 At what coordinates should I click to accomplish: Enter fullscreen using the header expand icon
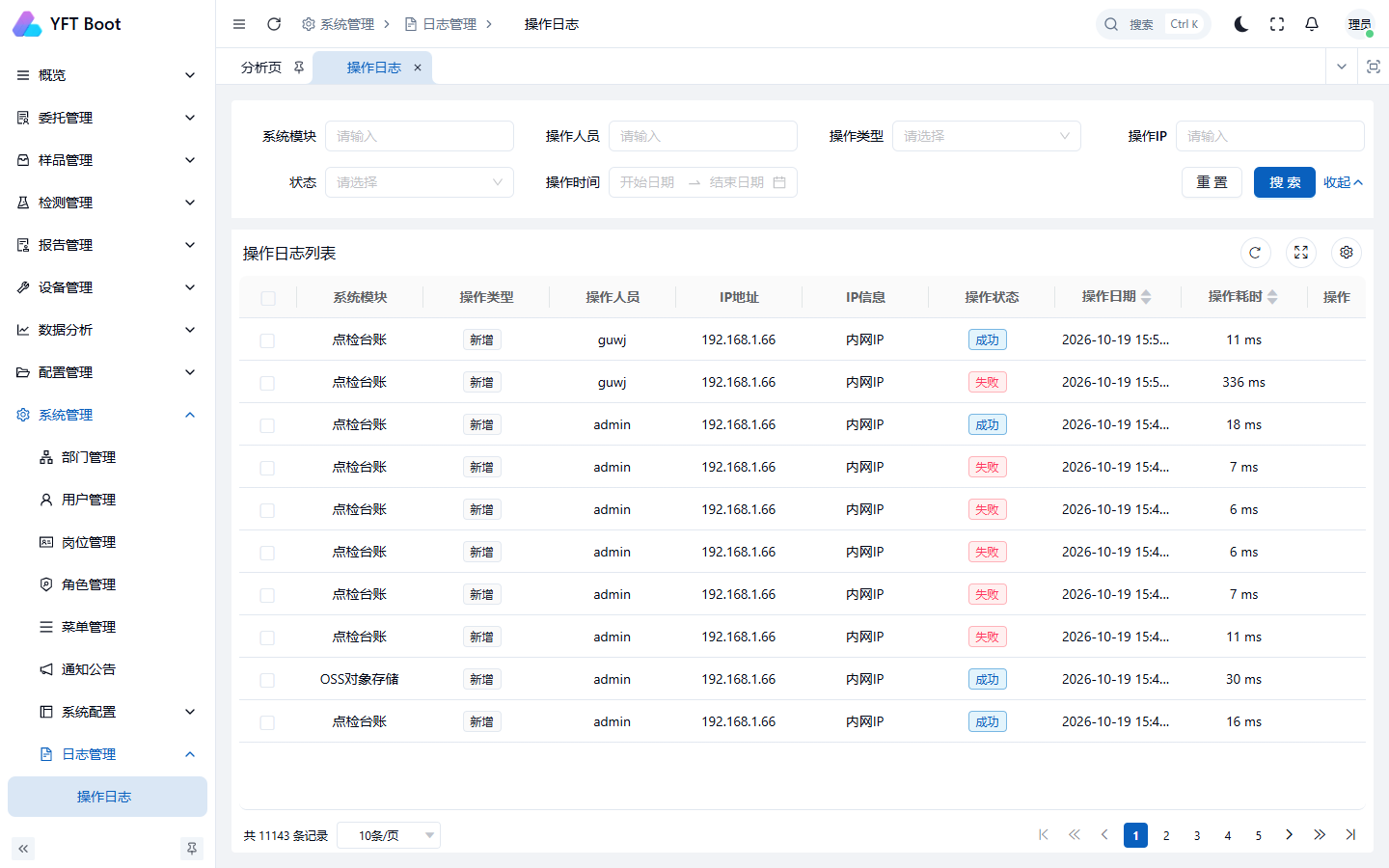click(1277, 24)
